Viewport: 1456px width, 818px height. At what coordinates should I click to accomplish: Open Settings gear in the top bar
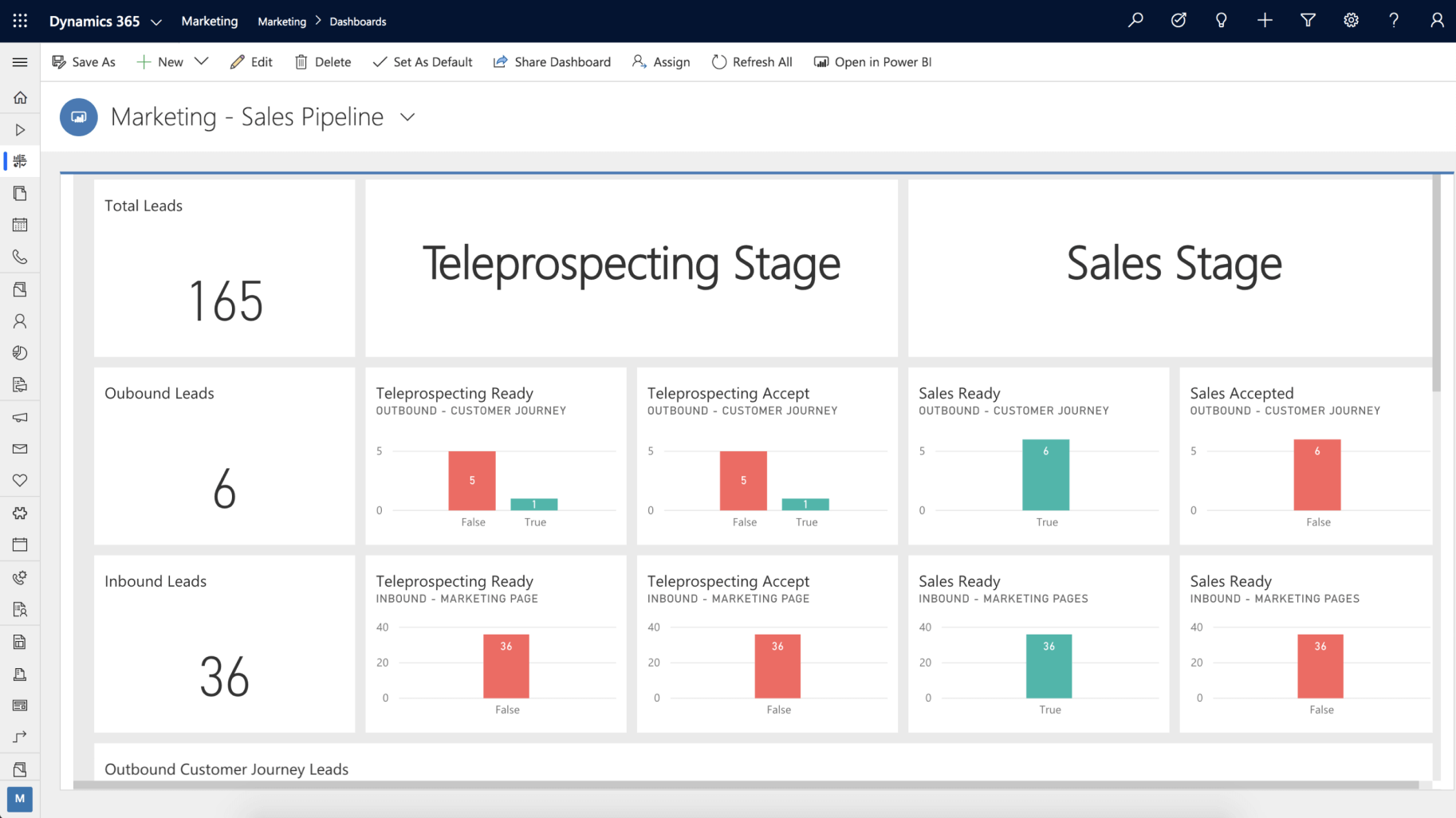(1351, 21)
